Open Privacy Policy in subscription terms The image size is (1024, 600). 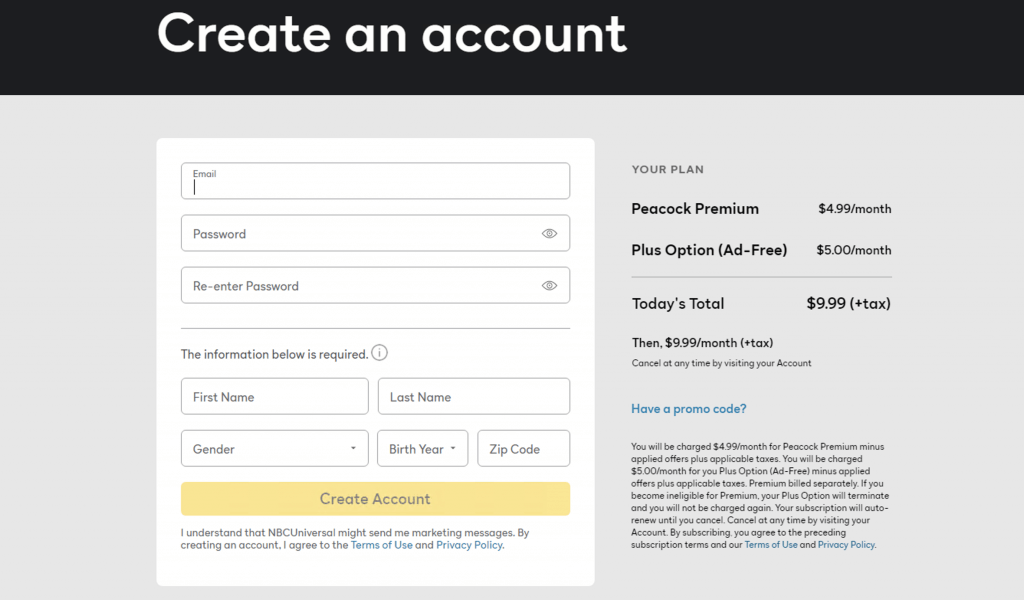[846, 545]
